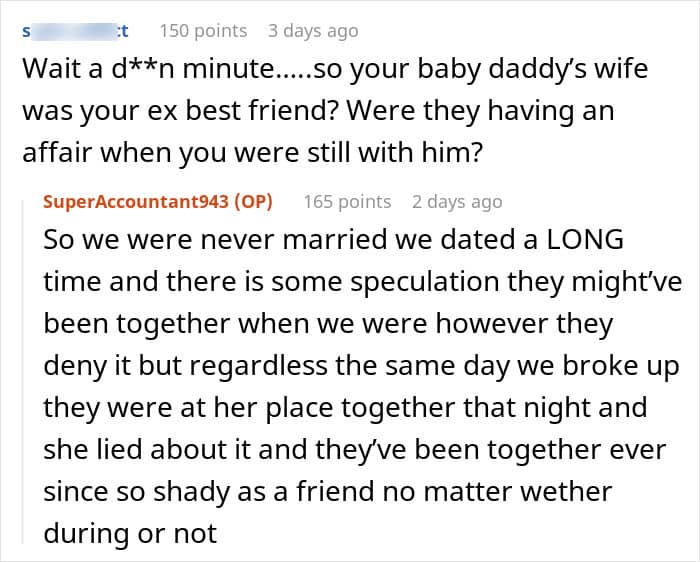Open the "3 days ago" timestamp permalink

pyautogui.click(x=313, y=31)
